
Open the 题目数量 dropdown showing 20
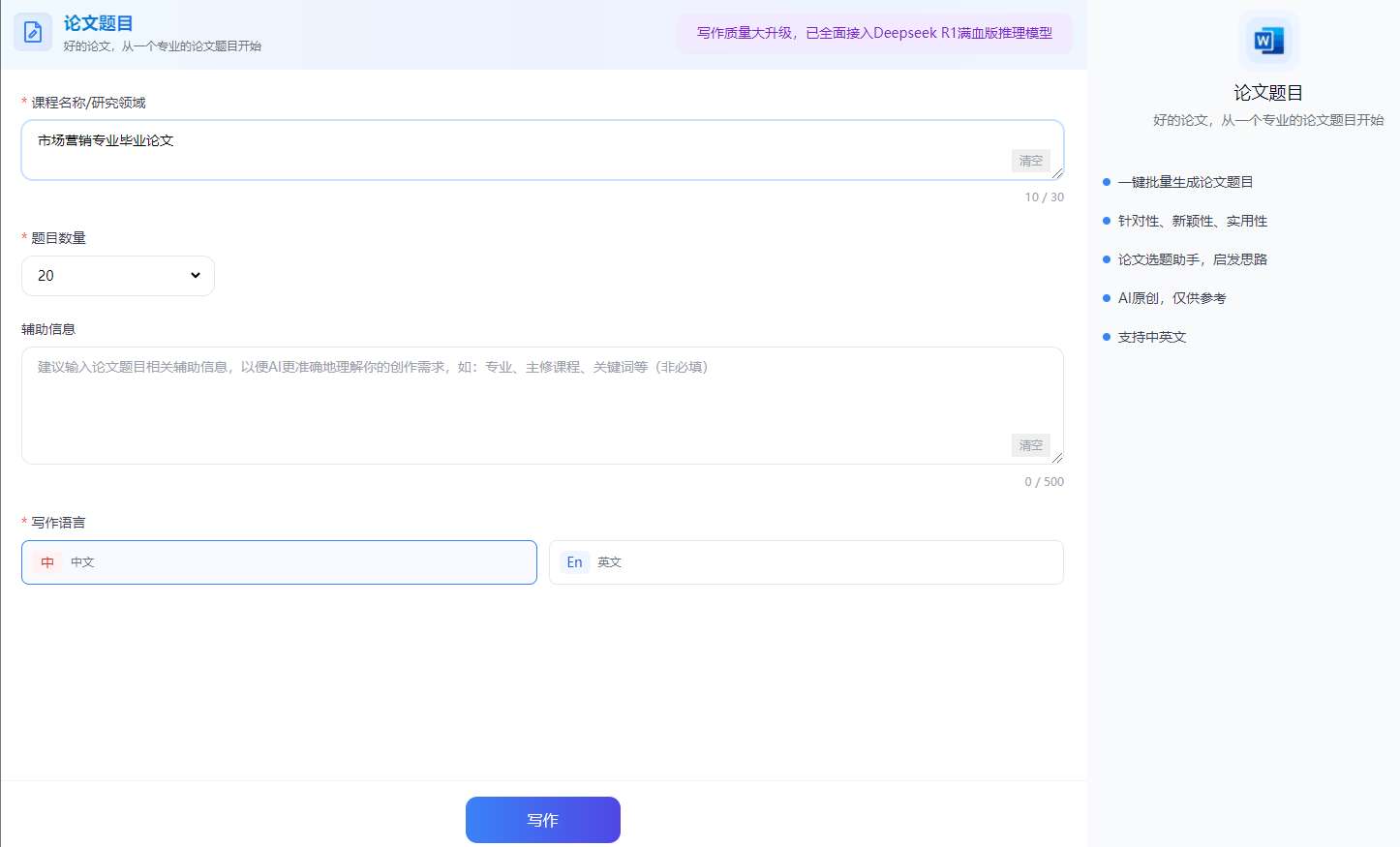click(x=118, y=276)
